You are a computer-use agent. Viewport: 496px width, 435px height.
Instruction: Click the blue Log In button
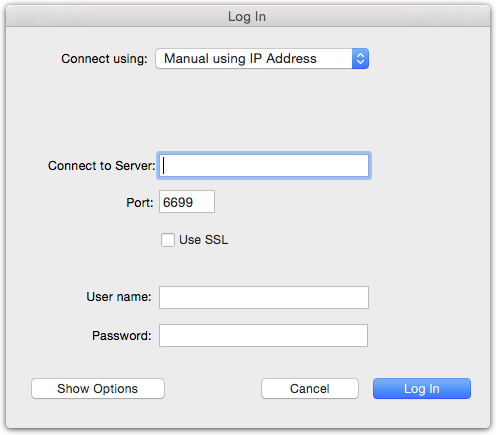coord(422,389)
